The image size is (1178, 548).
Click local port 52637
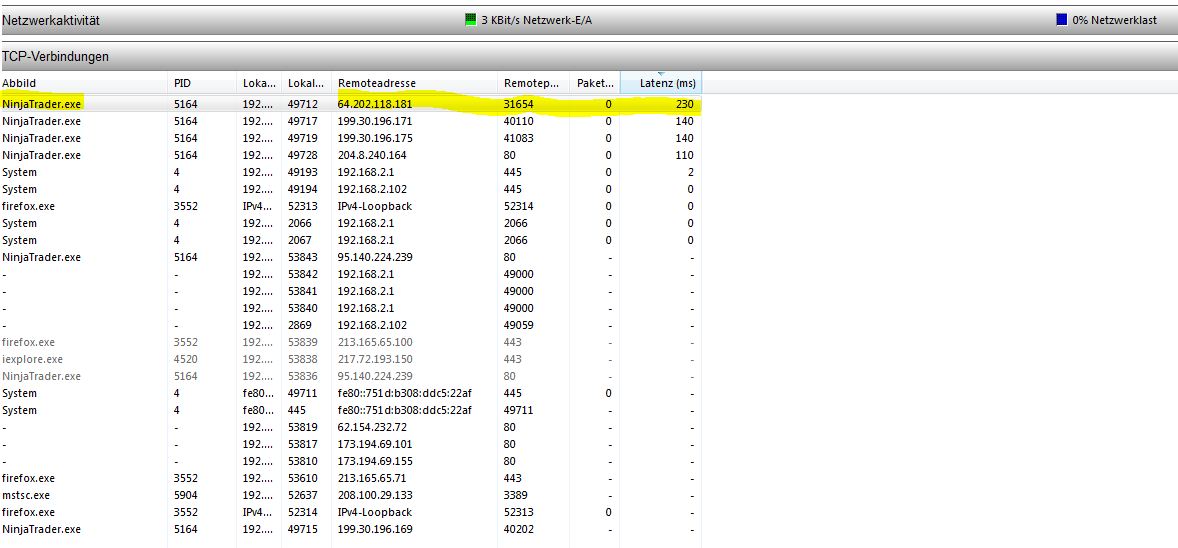[303, 495]
